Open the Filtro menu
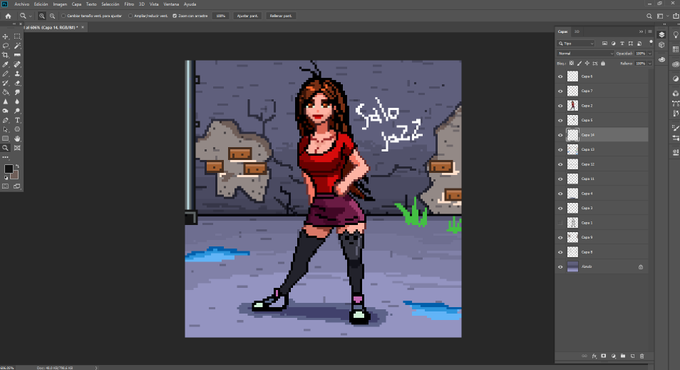 pos(129,4)
